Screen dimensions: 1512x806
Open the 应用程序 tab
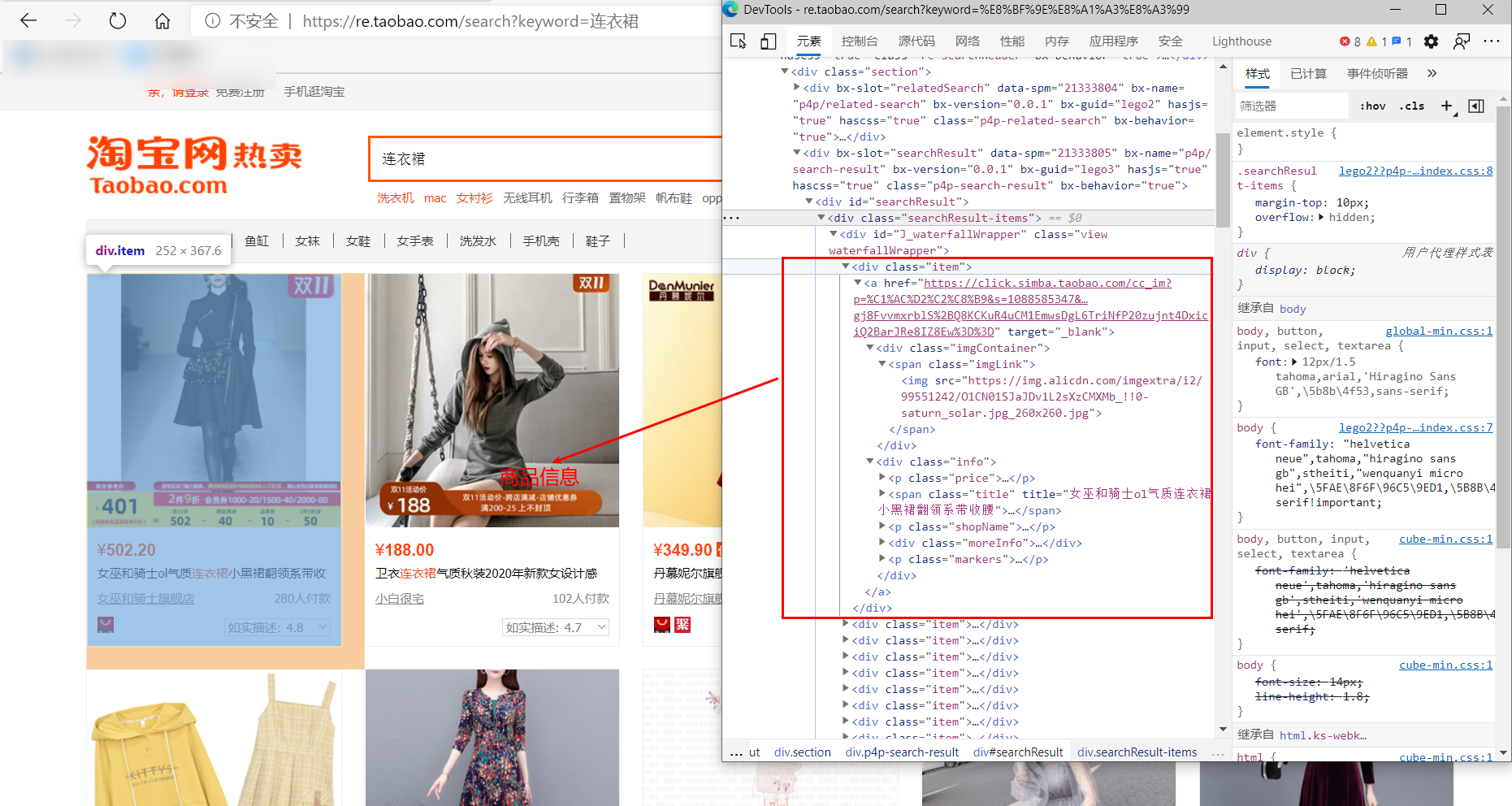[x=1113, y=41]
